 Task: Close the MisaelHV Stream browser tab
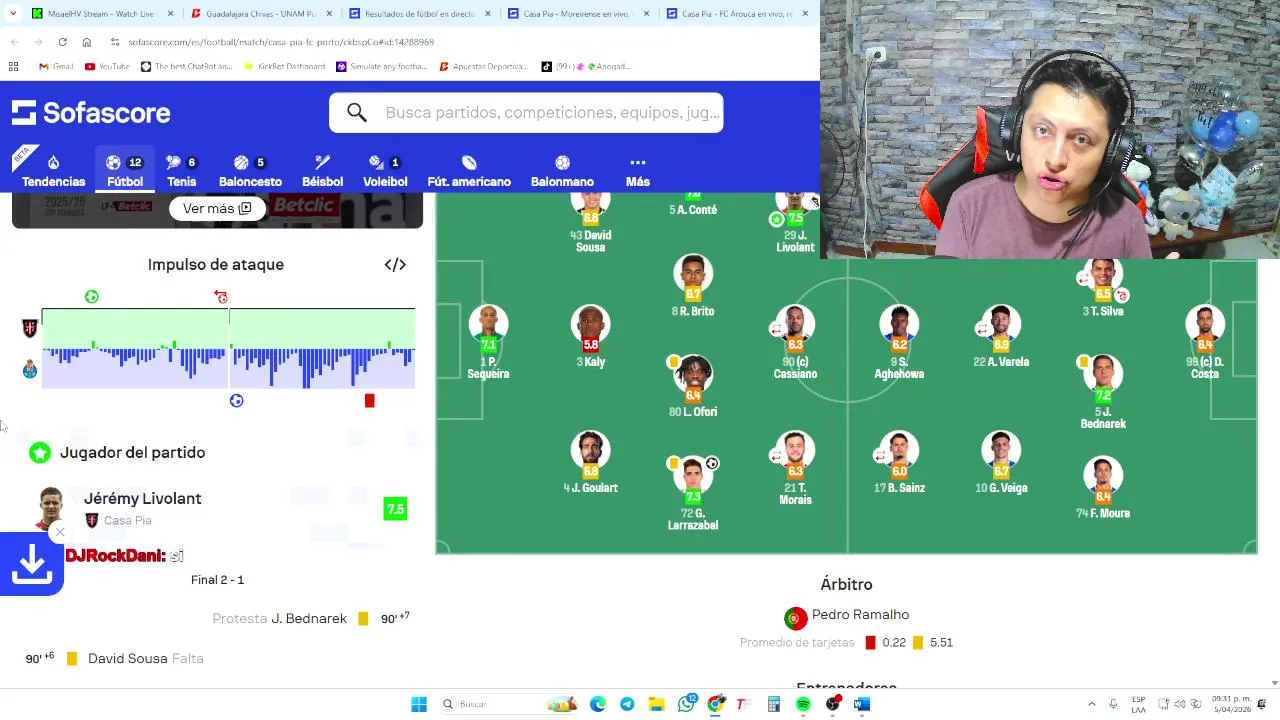[170, 14]
